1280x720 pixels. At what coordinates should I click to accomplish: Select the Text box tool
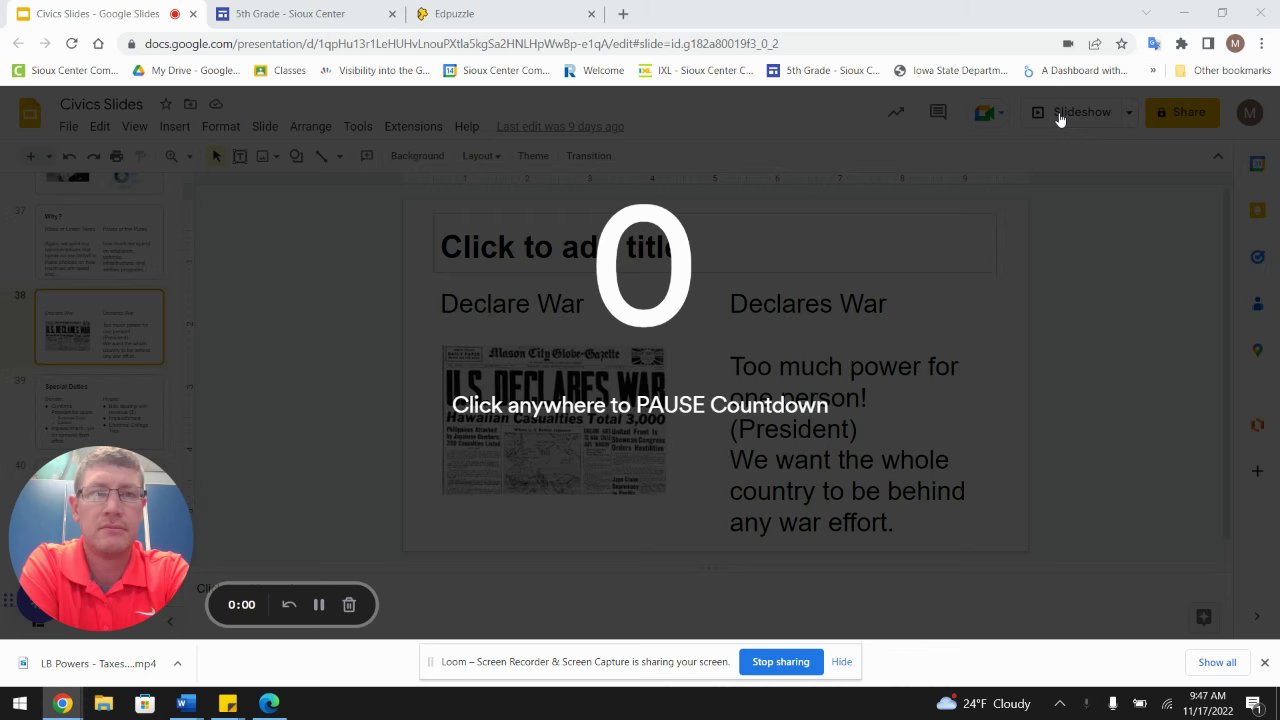[x=240, y=156]
